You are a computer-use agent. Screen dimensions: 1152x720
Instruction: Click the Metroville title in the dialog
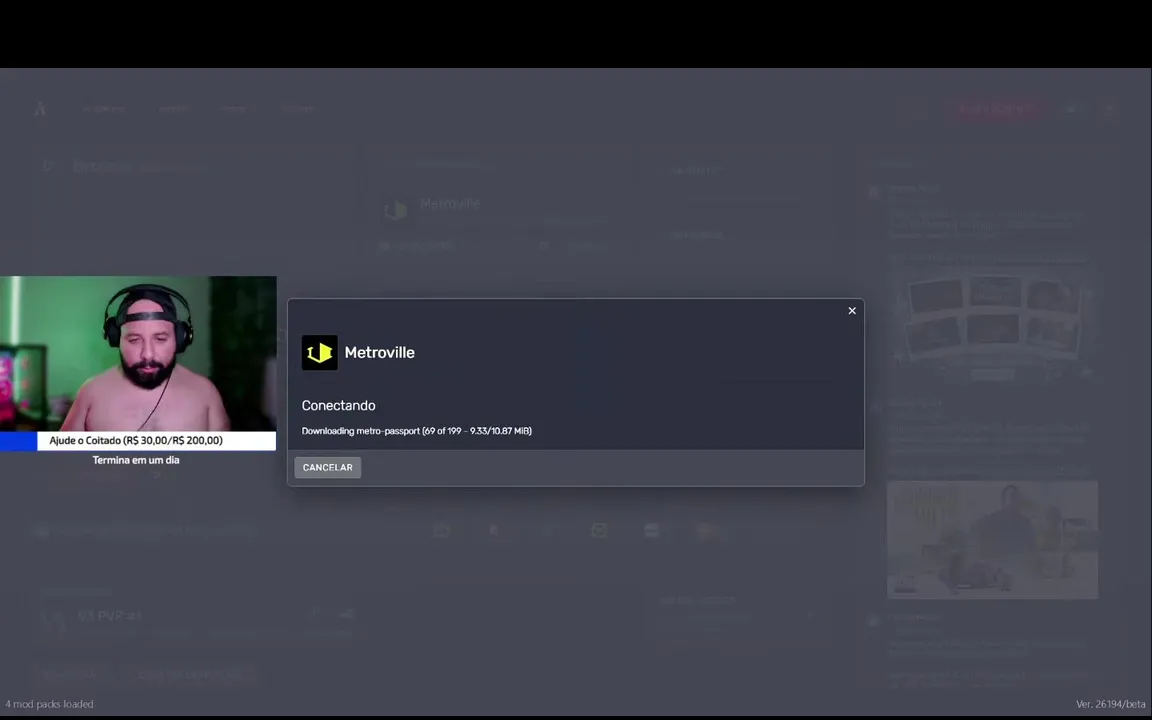click(379, 353)
